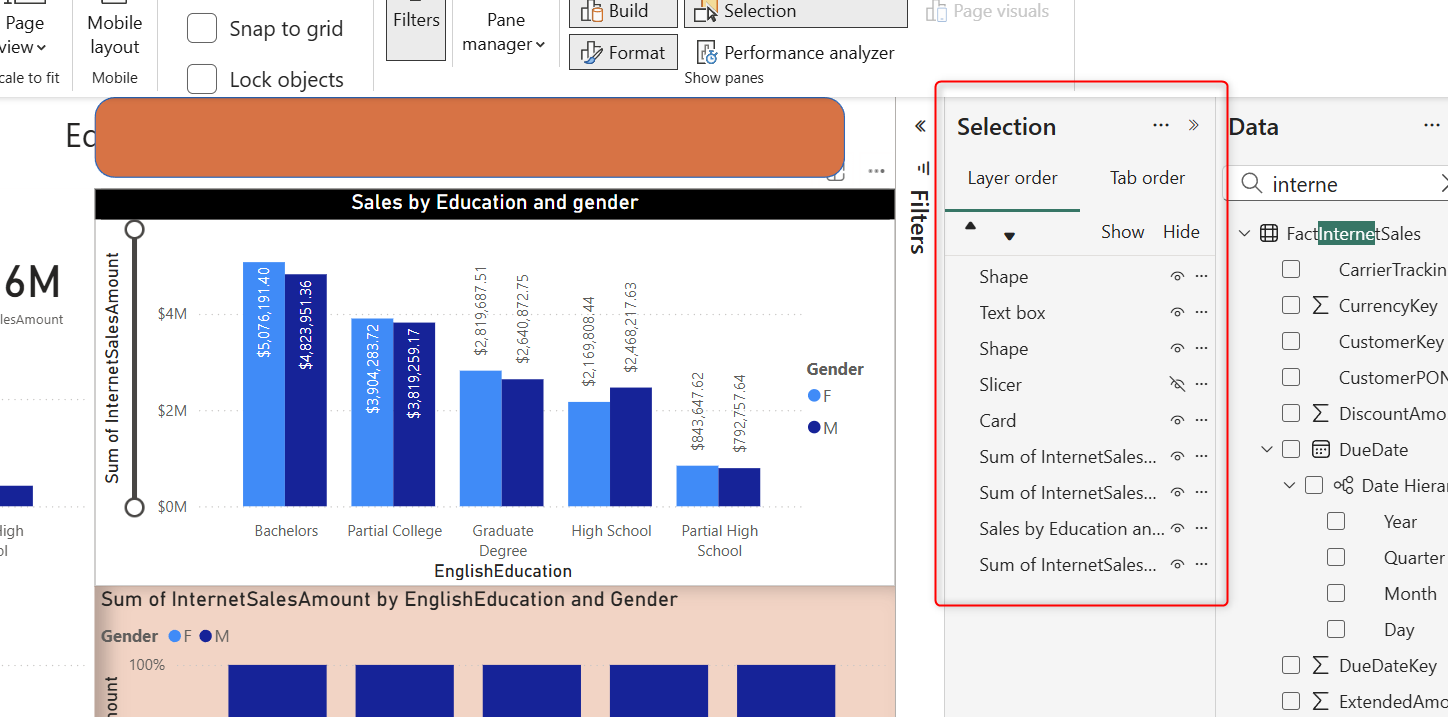Click the top handle of the chart zoom slider

[134, 230]
